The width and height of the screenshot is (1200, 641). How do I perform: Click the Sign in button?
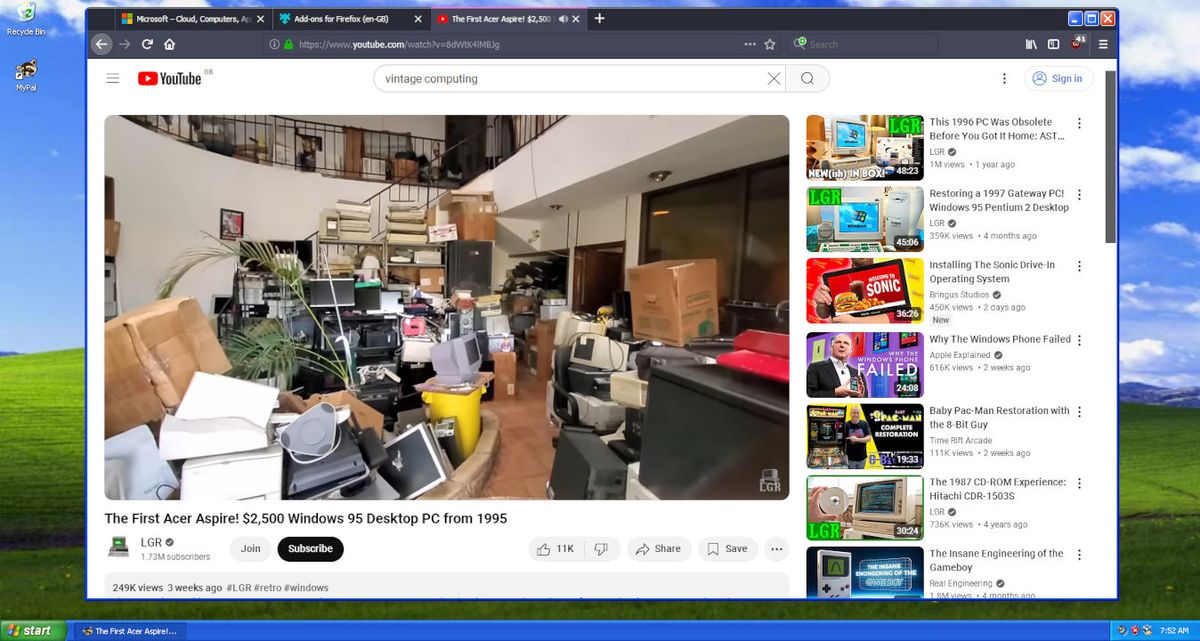(x=1058, y=78)
